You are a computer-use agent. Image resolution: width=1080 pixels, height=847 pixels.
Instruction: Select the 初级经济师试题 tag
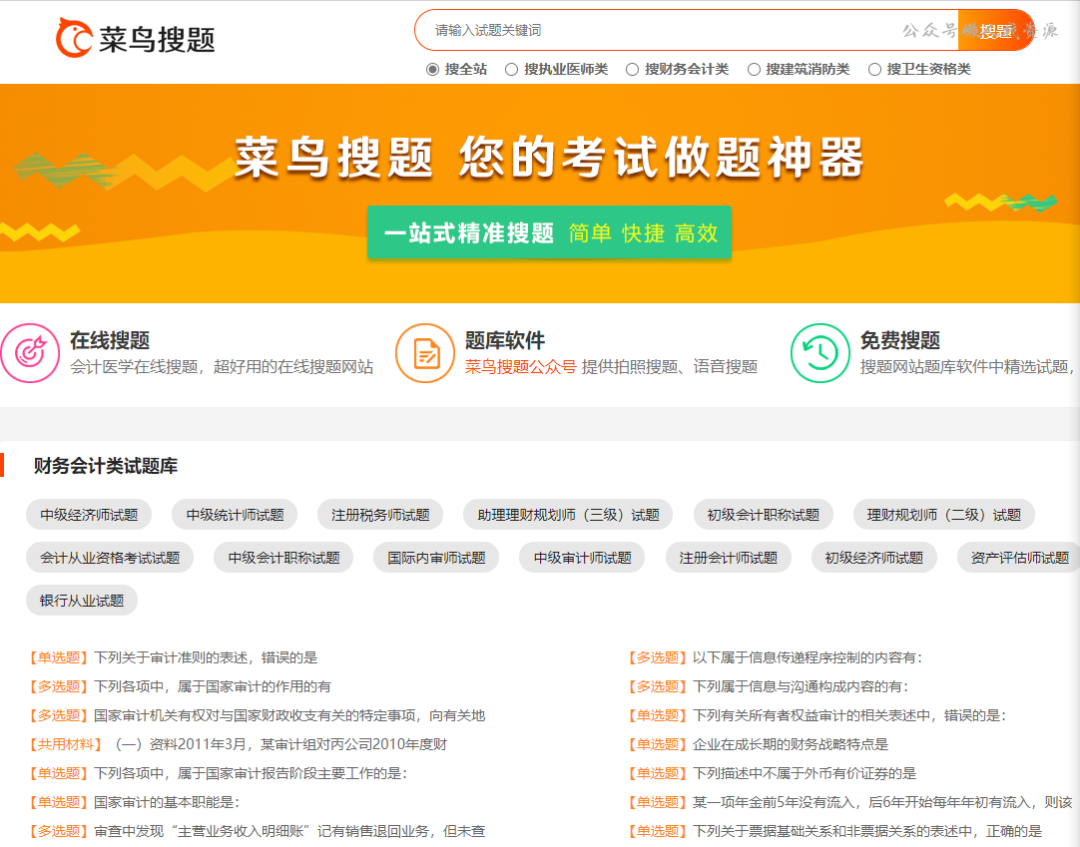click(874, 558)
